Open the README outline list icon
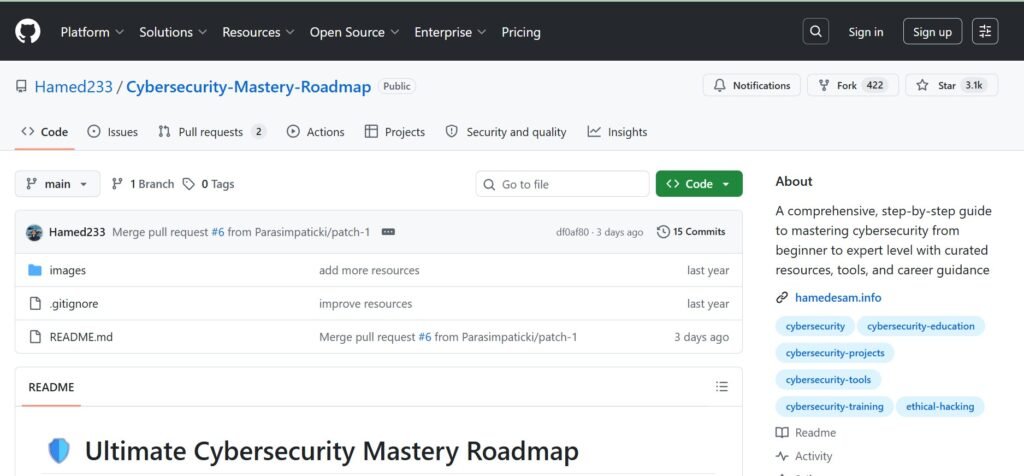The image size is (1024, 476). coord(722,387)
